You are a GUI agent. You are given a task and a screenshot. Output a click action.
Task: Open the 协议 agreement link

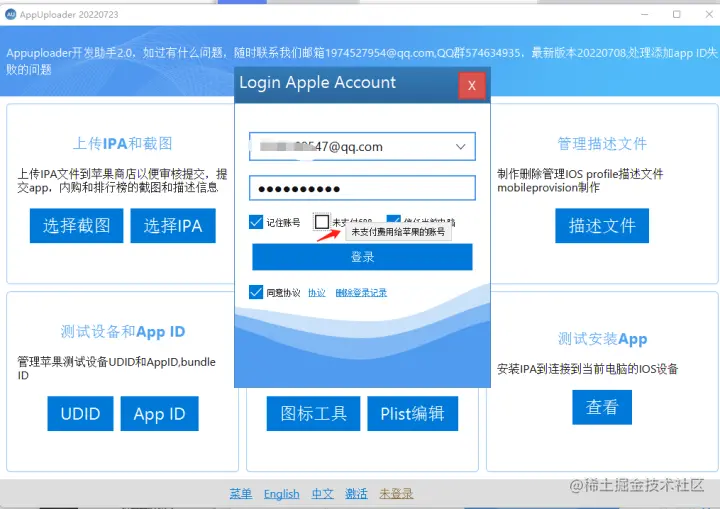317,293
